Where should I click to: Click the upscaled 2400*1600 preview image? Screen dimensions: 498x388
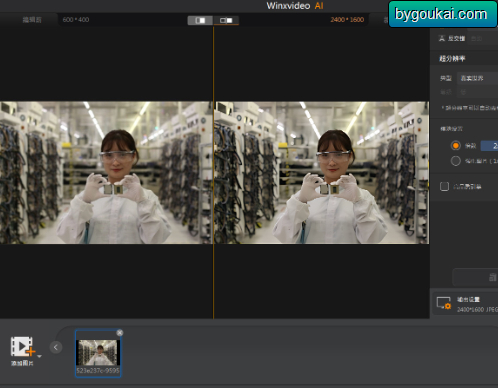pos(322,173)
